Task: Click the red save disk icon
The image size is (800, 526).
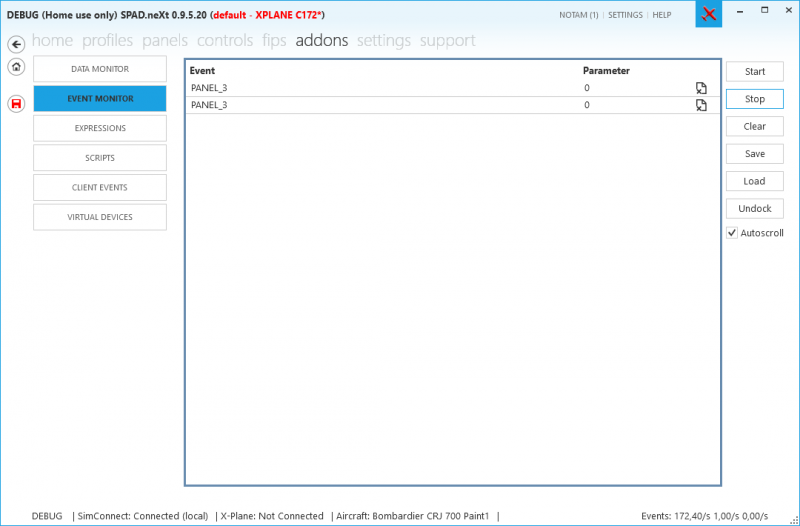Action: [x=16, y=104]
